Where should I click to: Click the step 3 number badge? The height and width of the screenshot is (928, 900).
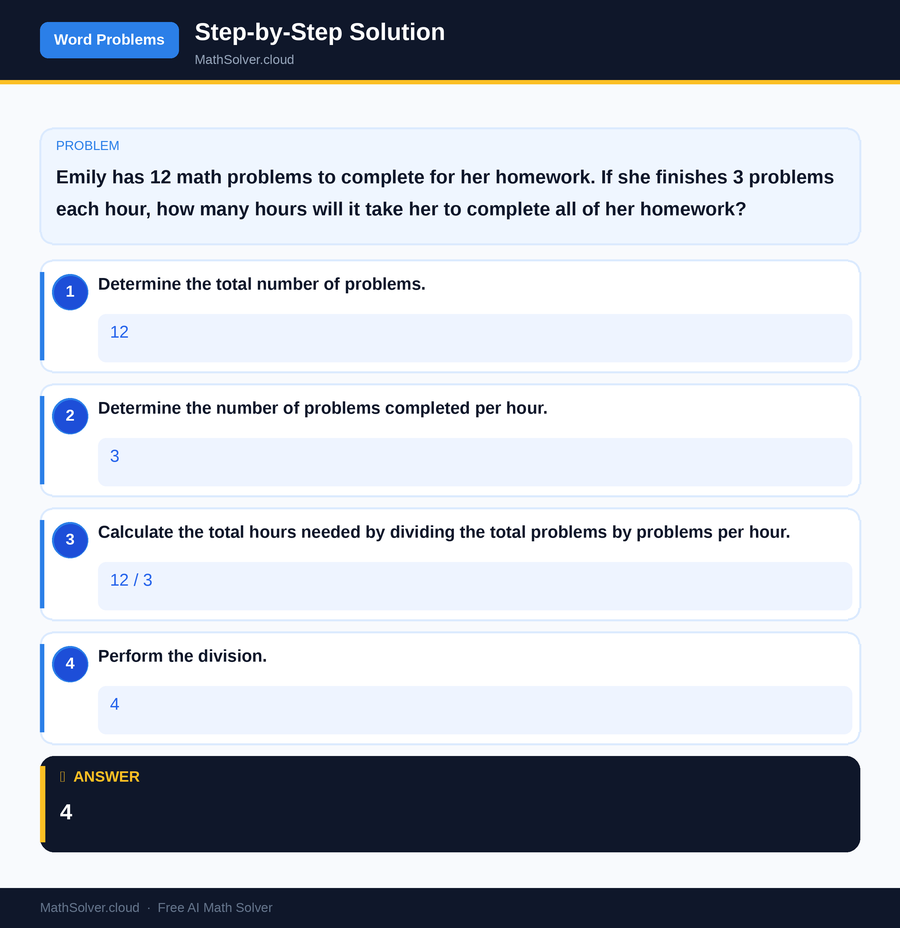pyautogui.click(x=69, y=540)
